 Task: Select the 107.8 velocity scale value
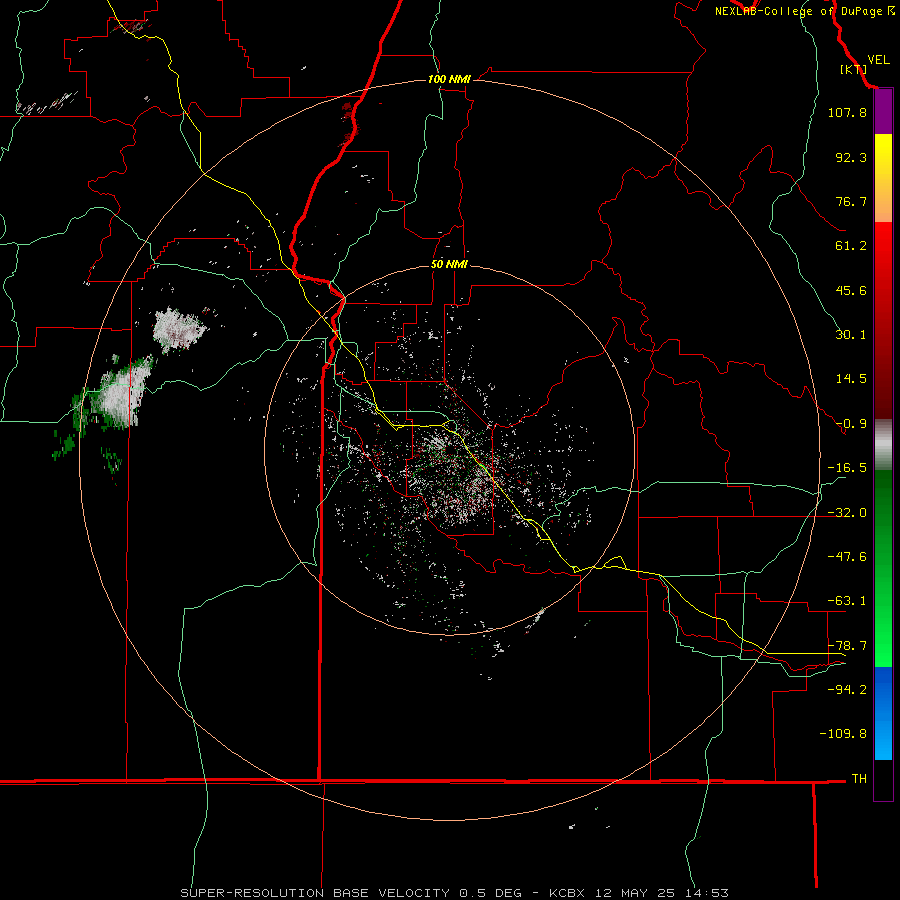847,112
